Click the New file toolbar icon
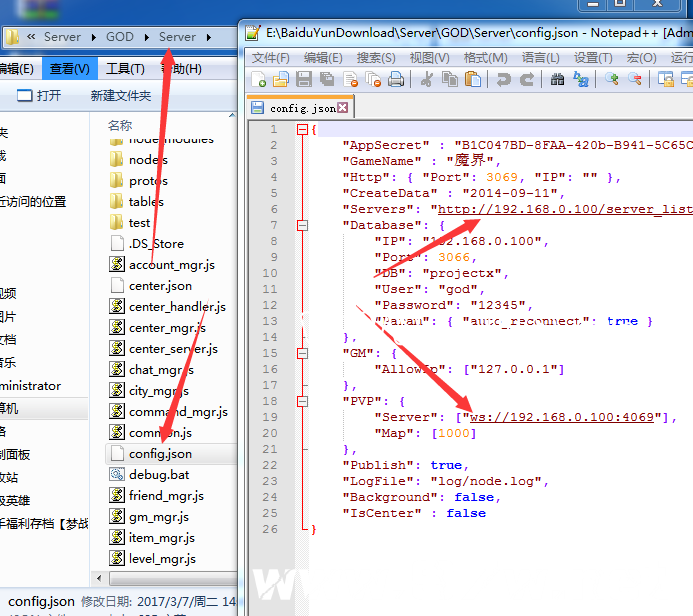Image resolution: width=693 pixels, height=616 pixels. tap(260, 80)
